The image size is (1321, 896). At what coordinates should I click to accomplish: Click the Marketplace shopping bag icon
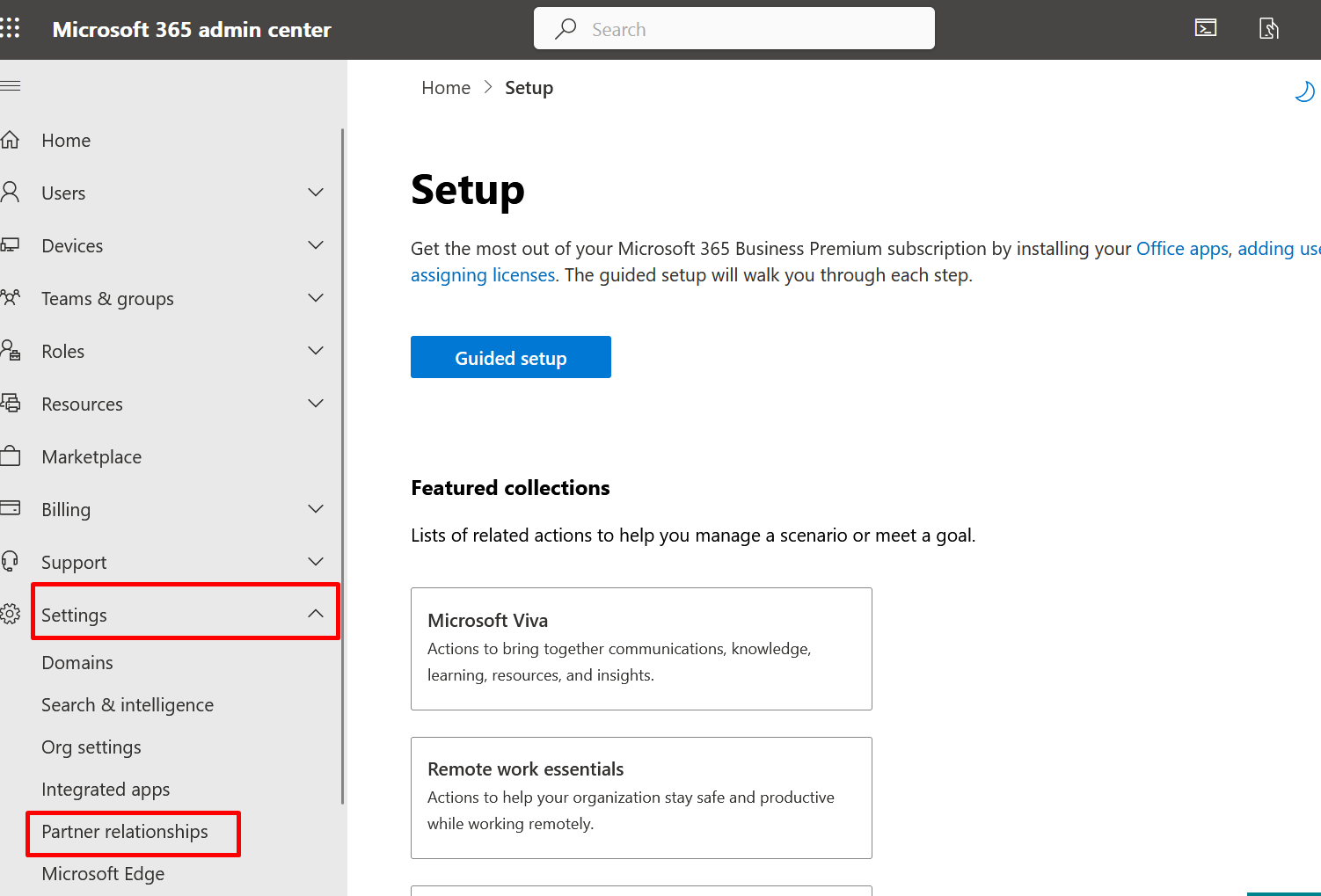pos(10,456)
